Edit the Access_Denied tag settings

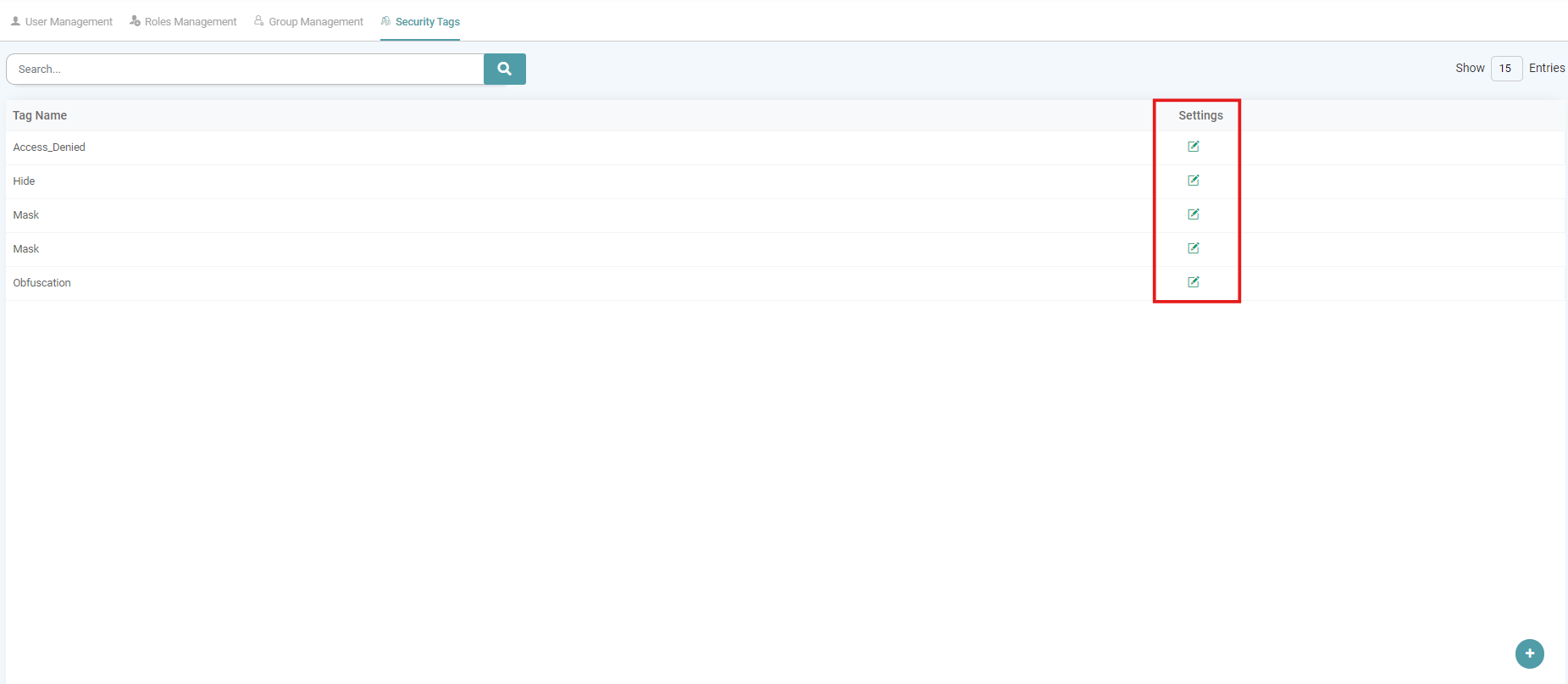point(1193,147)
